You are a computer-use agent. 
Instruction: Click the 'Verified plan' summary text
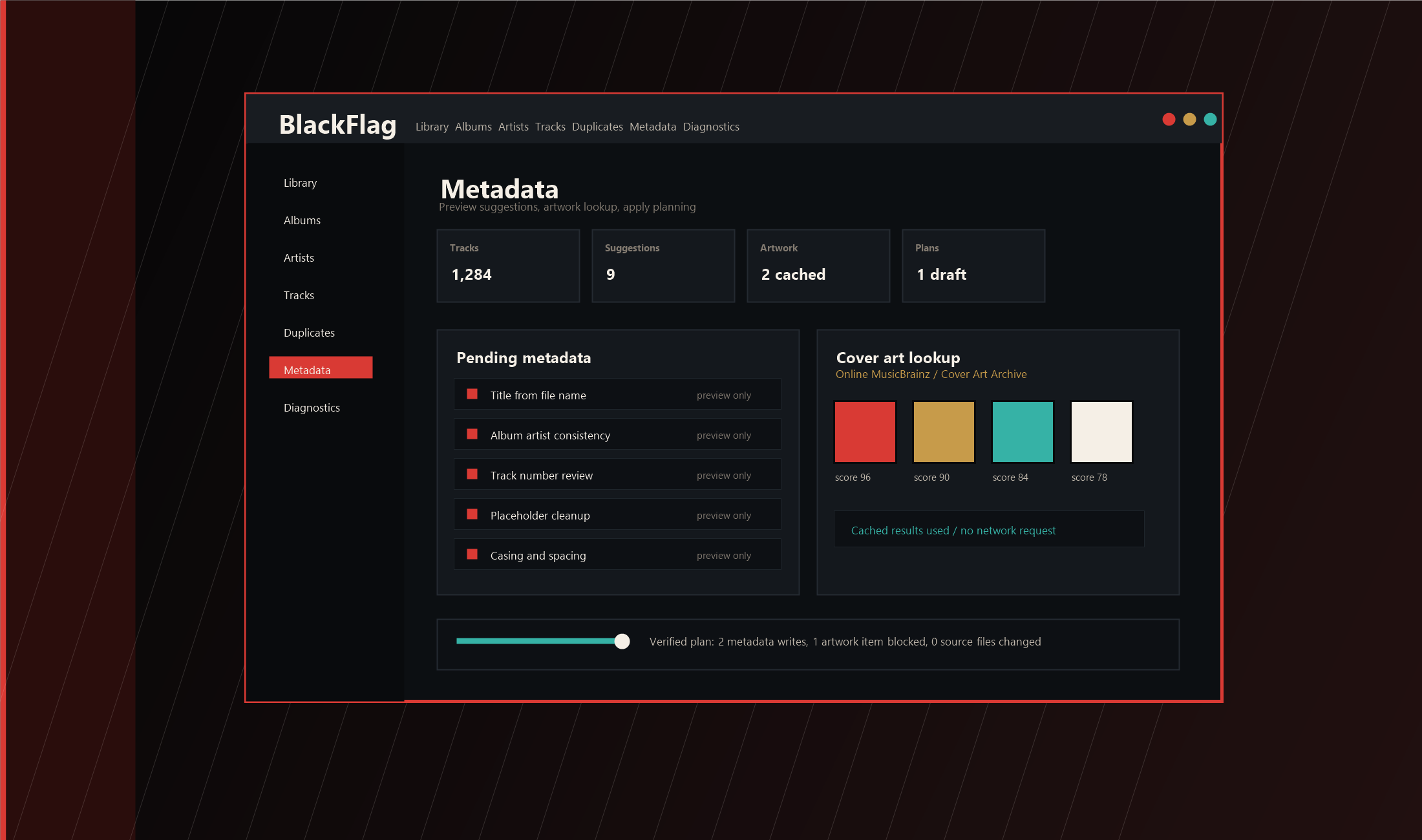845,642
